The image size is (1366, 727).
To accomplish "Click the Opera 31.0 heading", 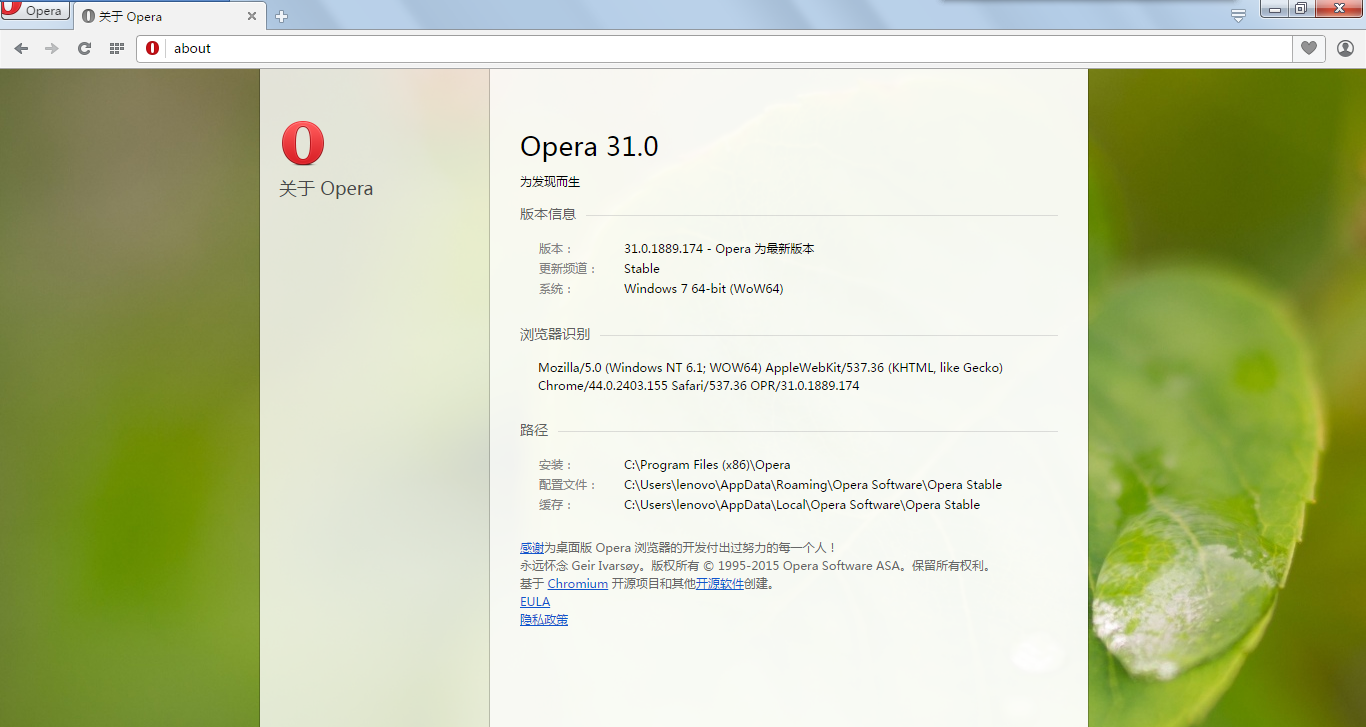I will click(589, 146).
